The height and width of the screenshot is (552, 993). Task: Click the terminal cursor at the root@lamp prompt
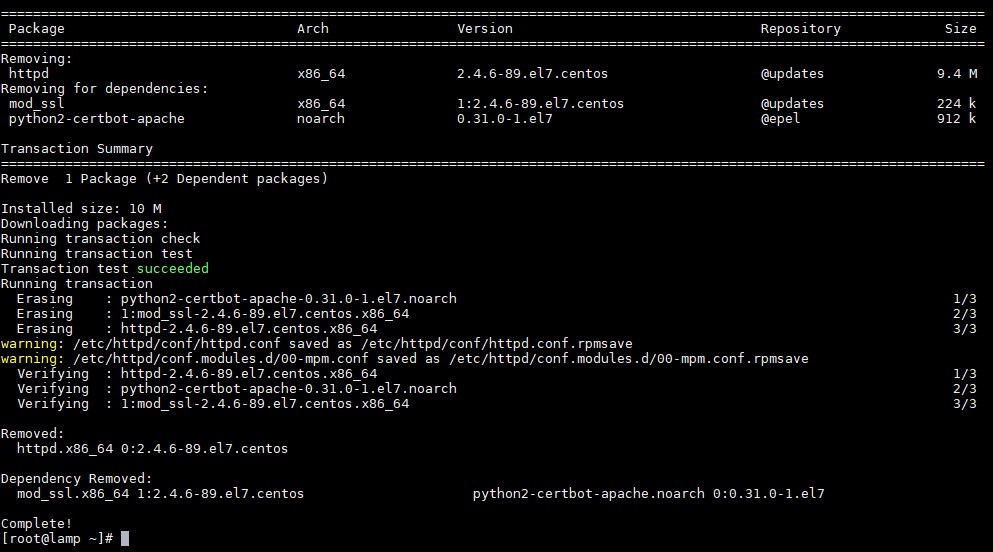(125, 539)
